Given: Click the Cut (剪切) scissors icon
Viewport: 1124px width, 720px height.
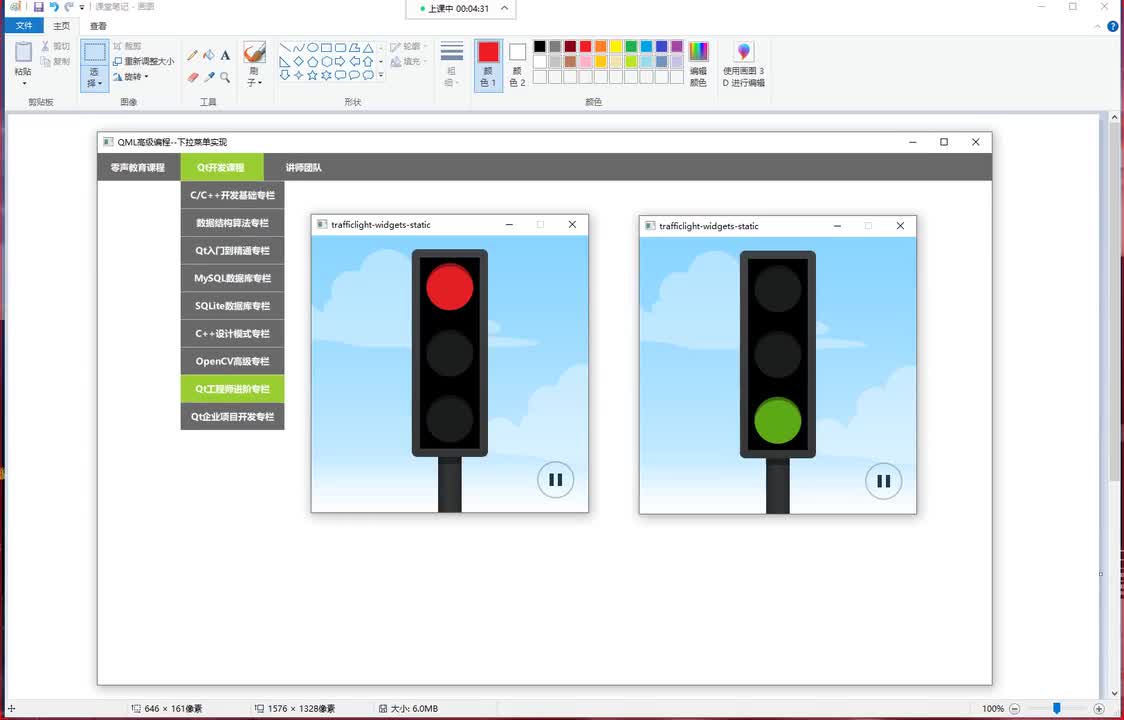Looking at the screenshot, I should click(46, 46).
